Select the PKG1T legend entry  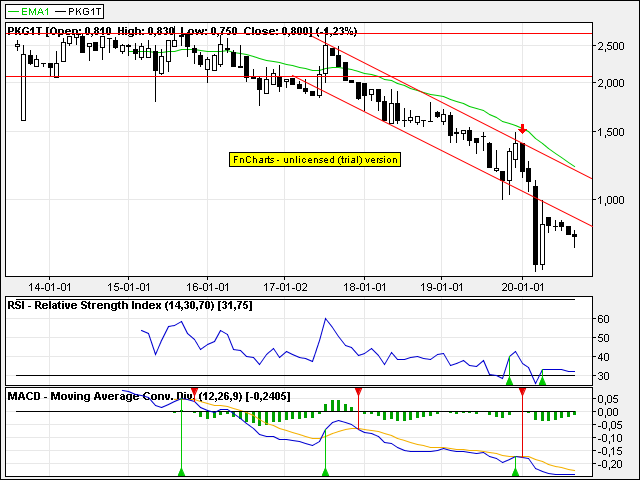78,11
